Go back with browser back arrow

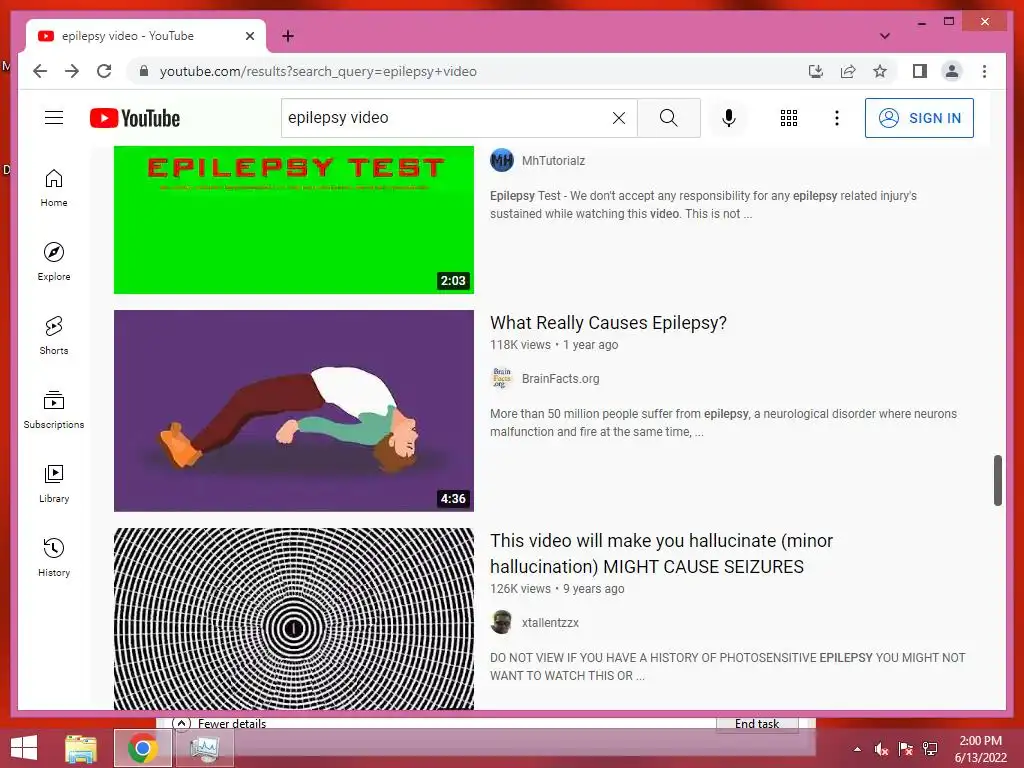coord(40,71)
